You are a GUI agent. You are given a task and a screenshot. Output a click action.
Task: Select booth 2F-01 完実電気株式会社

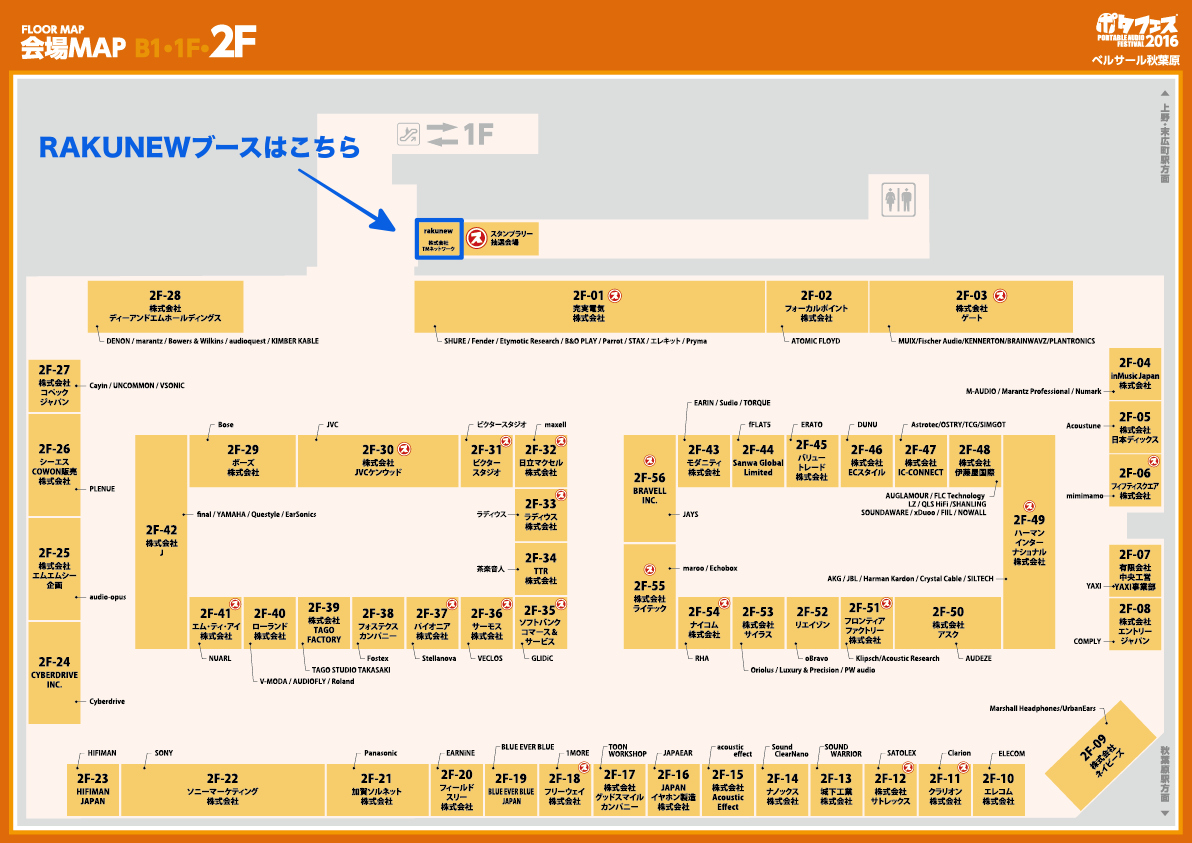click(x=589, y=306)
